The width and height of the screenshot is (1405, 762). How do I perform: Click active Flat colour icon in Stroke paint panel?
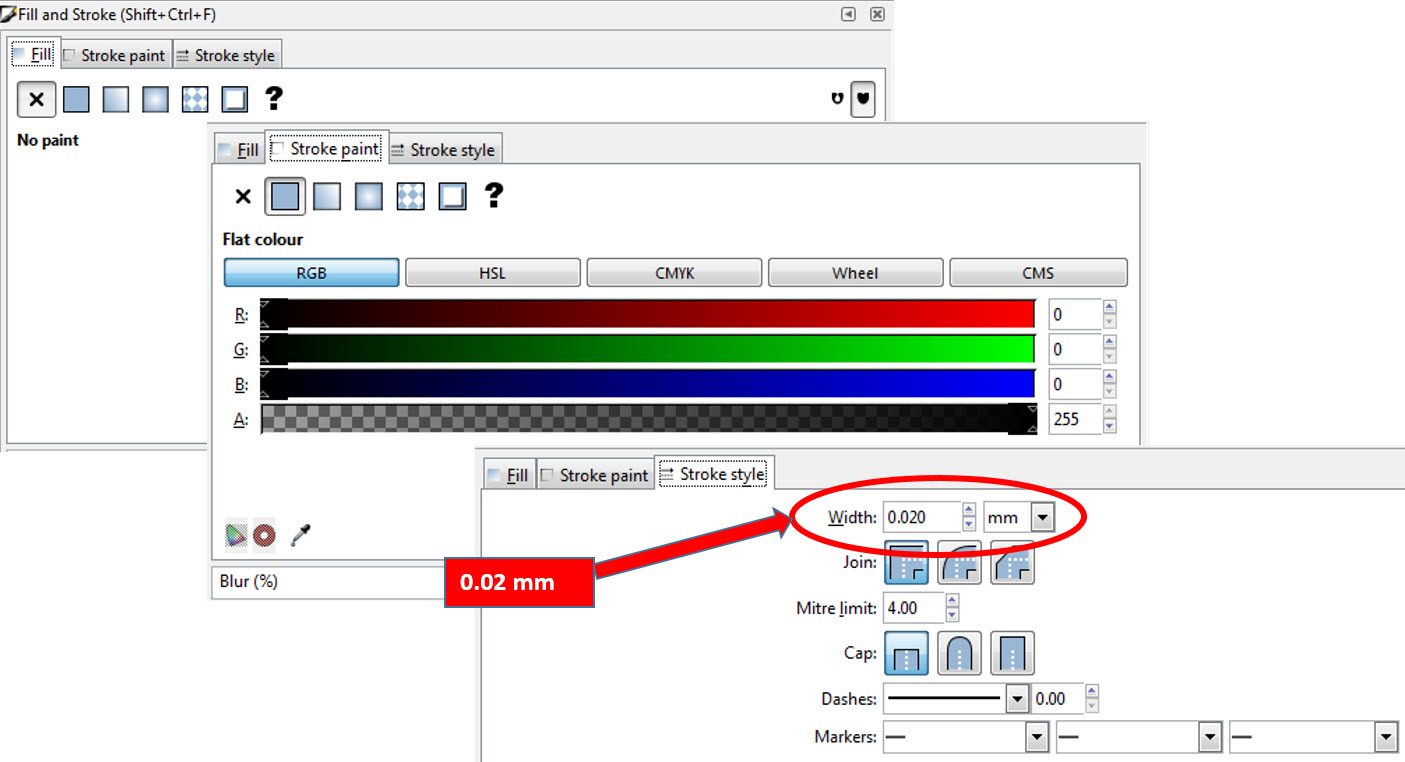point(285,196)
